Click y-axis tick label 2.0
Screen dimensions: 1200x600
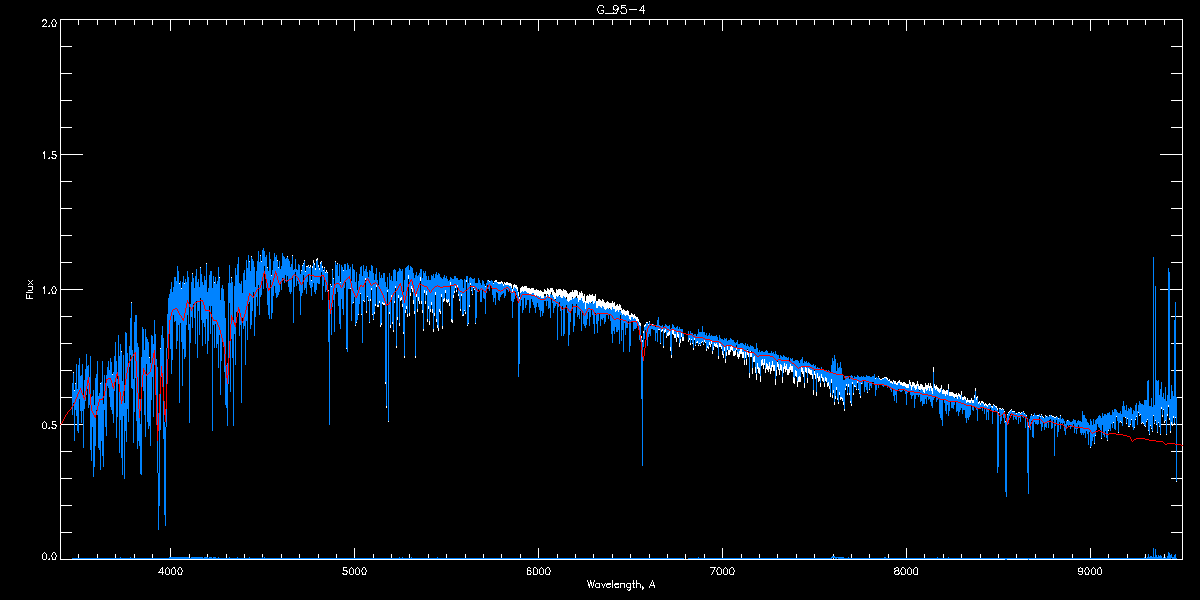point(47,21)
